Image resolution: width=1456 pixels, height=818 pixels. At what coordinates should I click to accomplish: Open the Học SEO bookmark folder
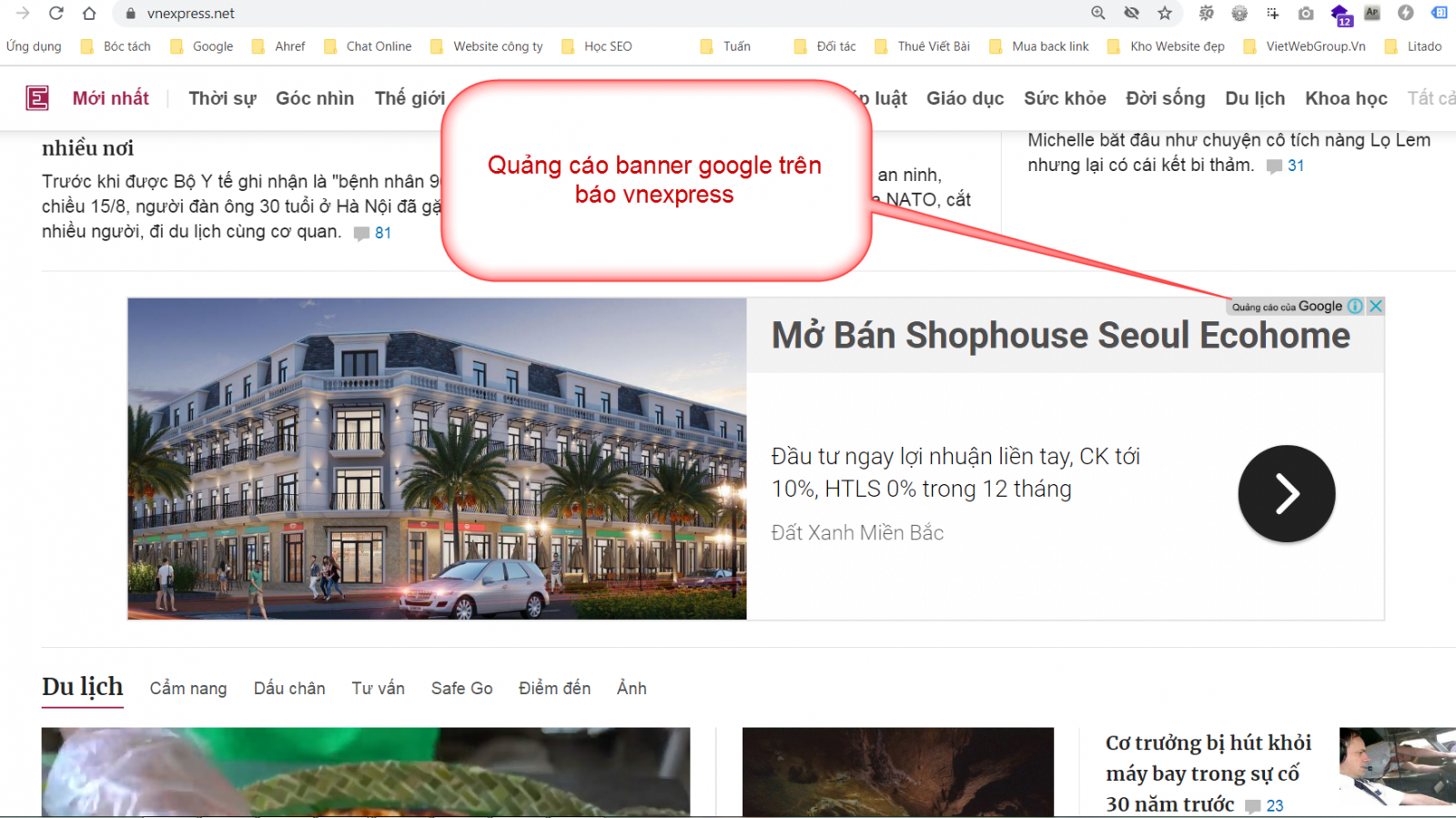click(x=597, y=46)
